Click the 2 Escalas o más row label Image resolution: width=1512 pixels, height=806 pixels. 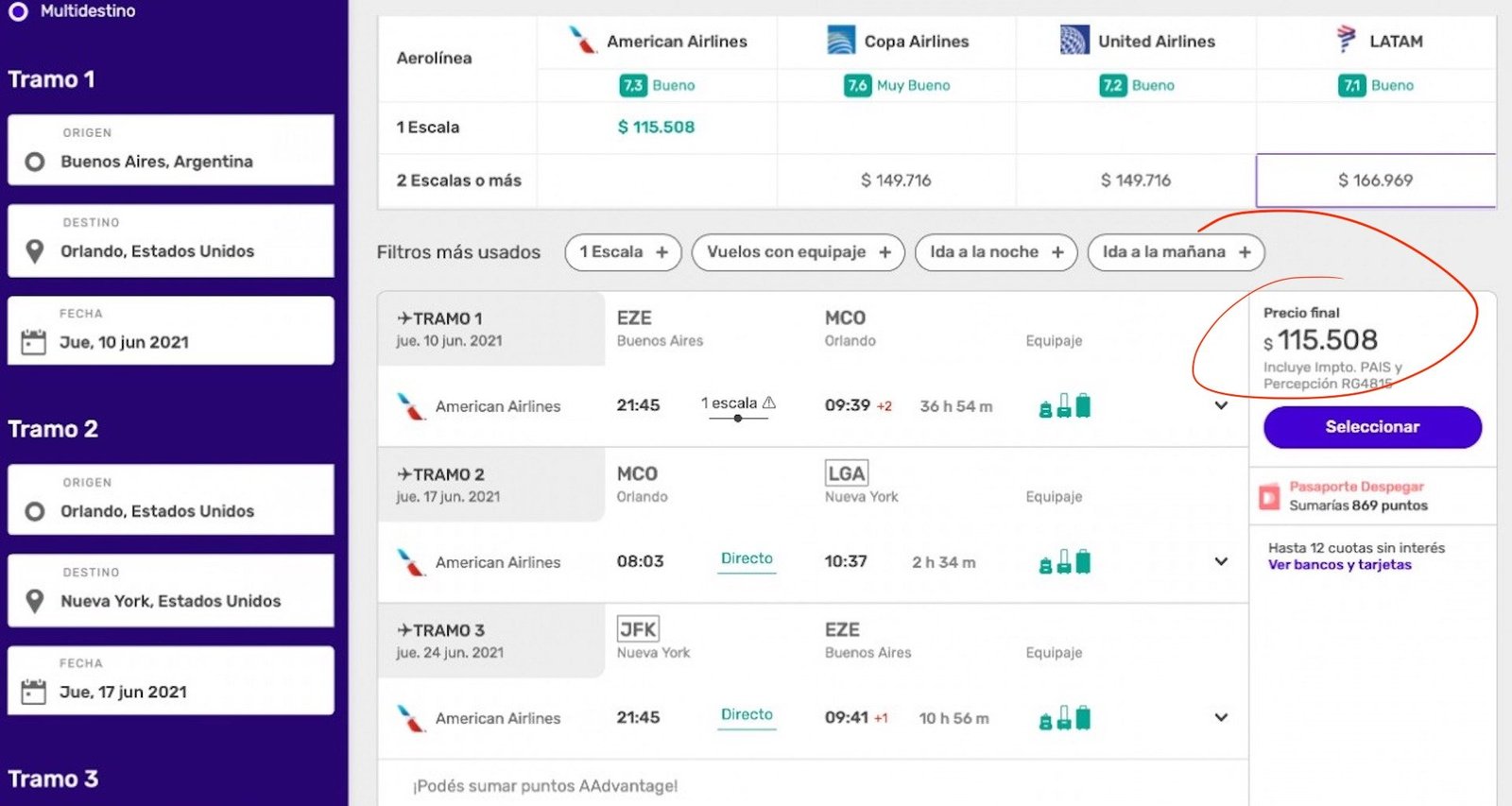click(458, 180)
